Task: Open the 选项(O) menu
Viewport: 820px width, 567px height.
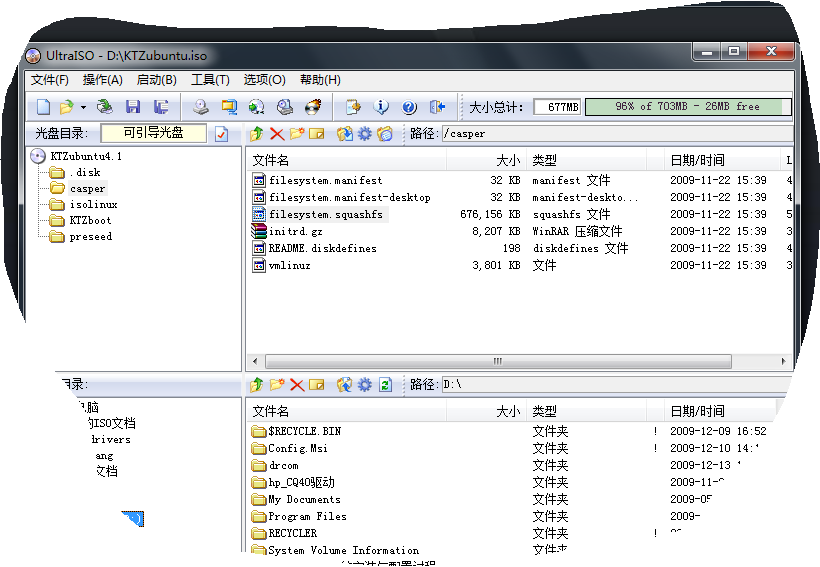Action: click(x=265, y=80)
